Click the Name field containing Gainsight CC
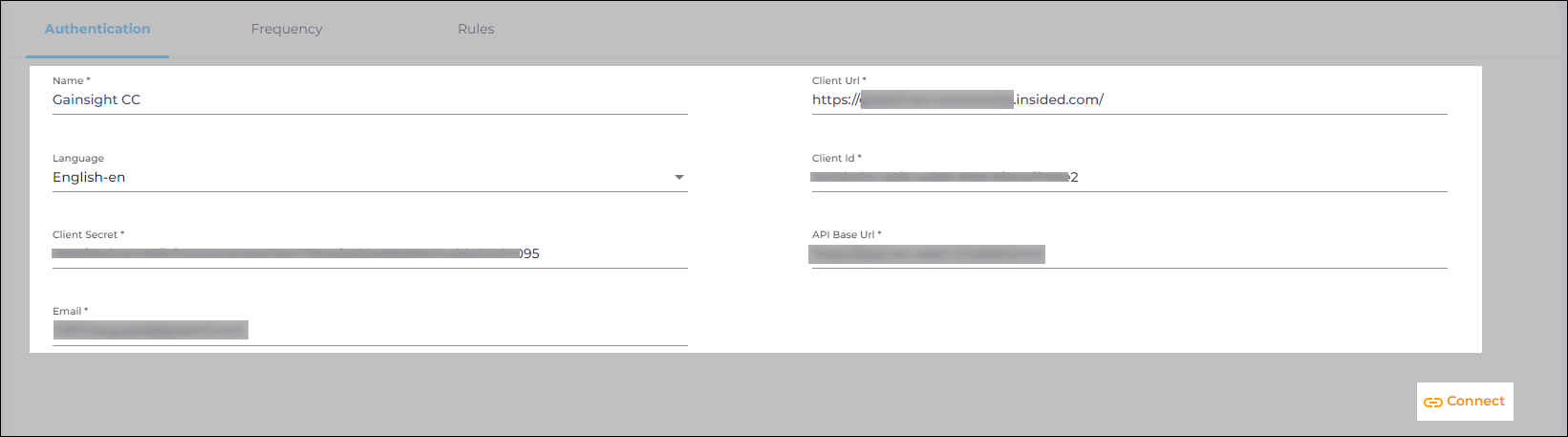Screen dimensions: 1568x437 (370, 100)
